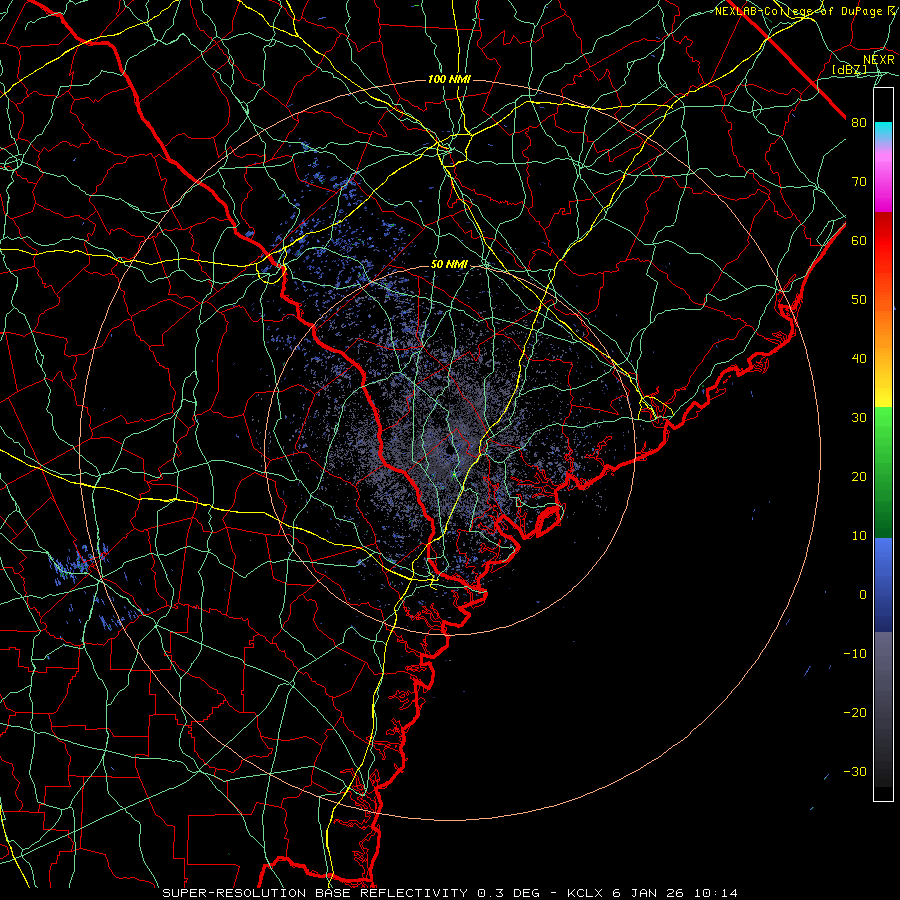
Task: Click the '30' value on the dBZ scale
Action: (x=859, y=418)
